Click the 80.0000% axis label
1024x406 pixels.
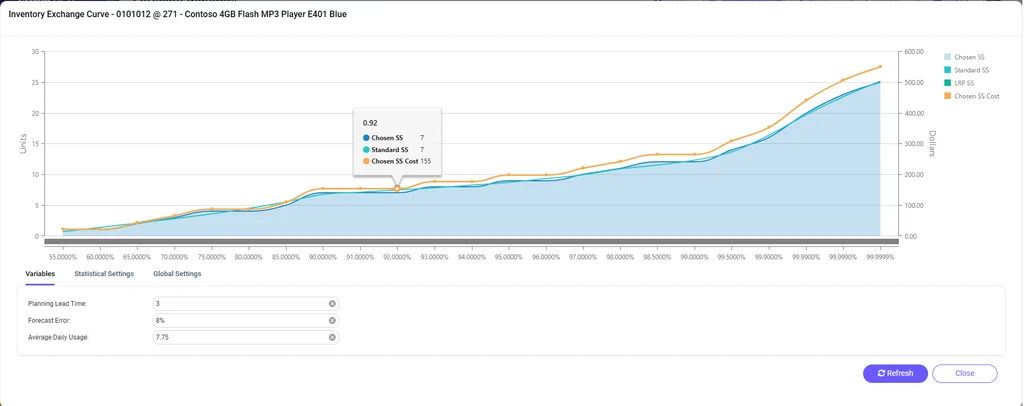tap(249, 257)
